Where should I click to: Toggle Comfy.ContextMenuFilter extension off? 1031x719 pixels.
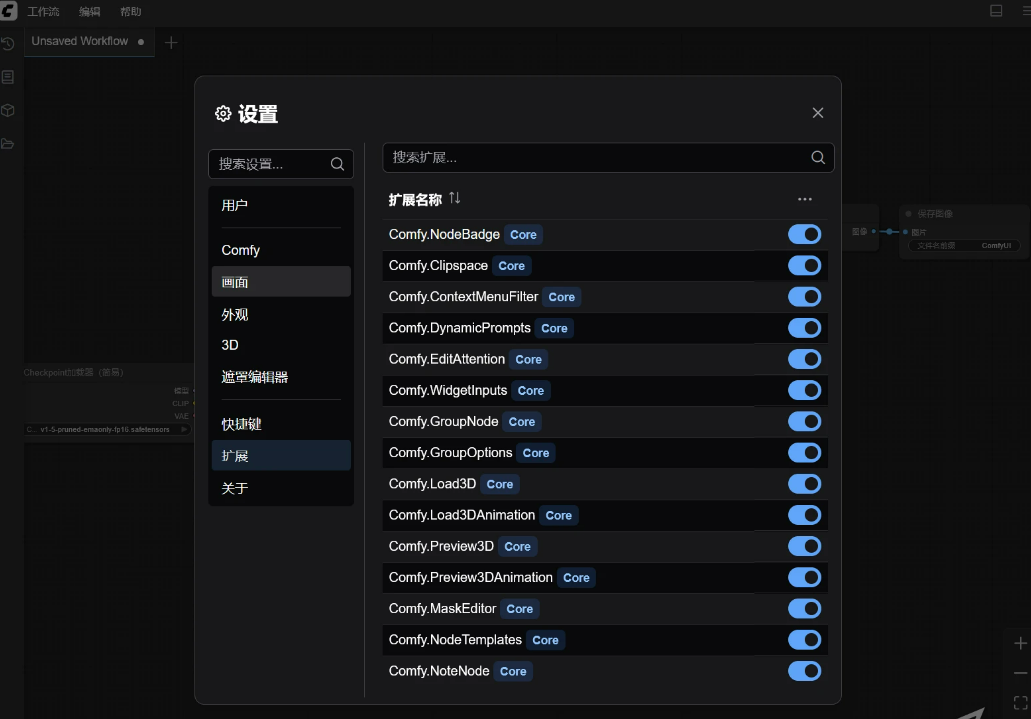tap(805, 297)
